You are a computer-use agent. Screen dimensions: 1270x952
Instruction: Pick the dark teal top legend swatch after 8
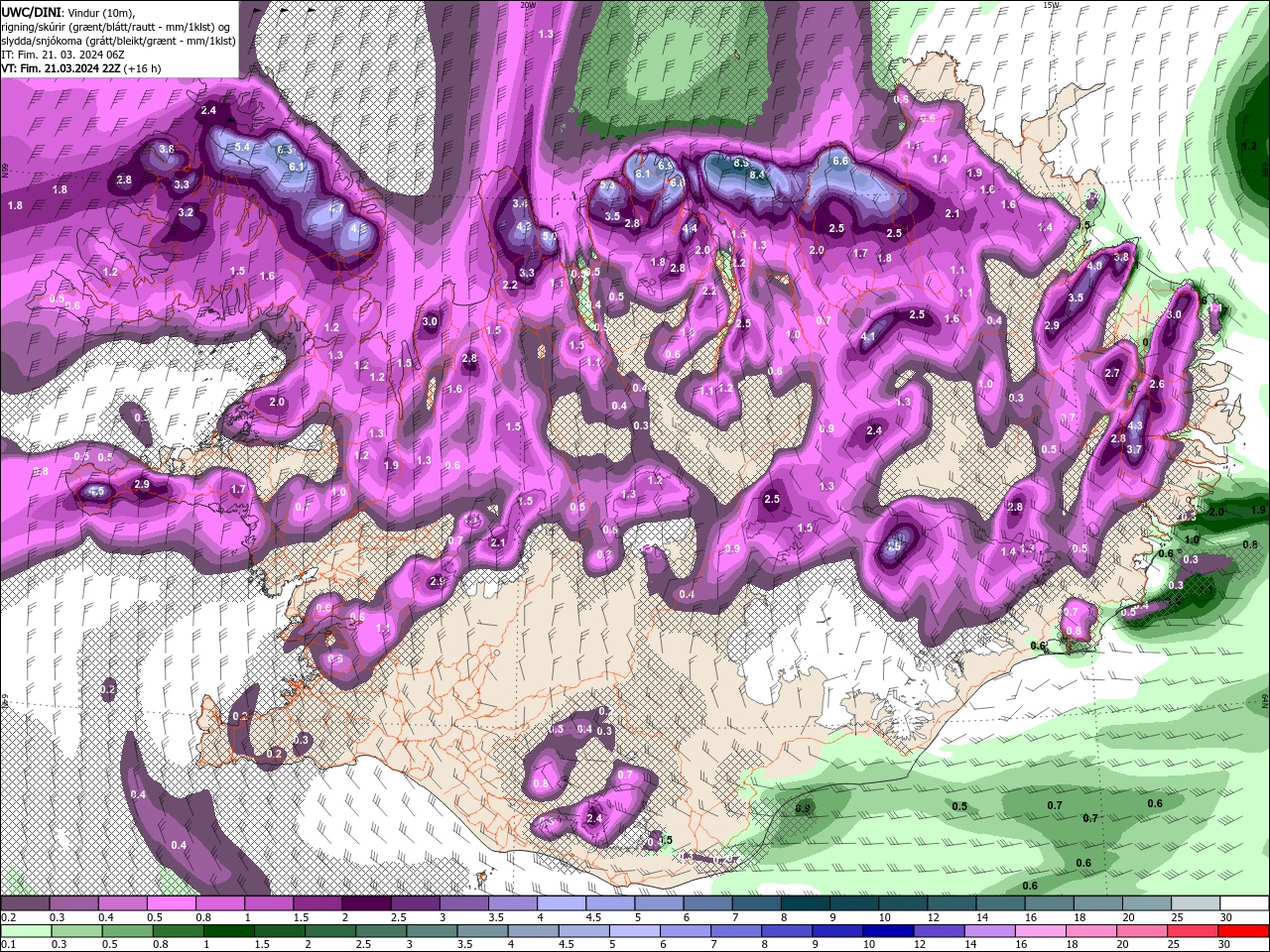pos(805,903)
